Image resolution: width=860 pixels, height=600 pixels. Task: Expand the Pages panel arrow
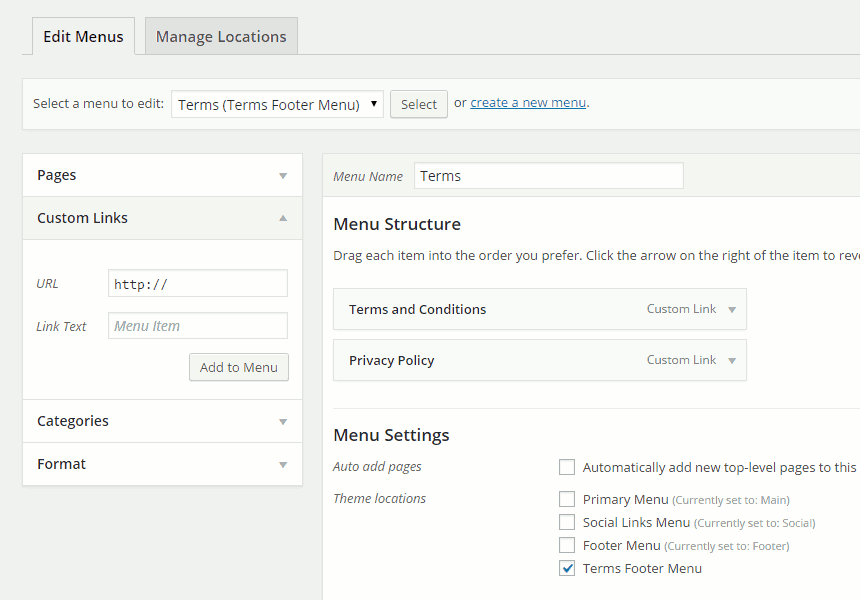(x=283, y=176)
